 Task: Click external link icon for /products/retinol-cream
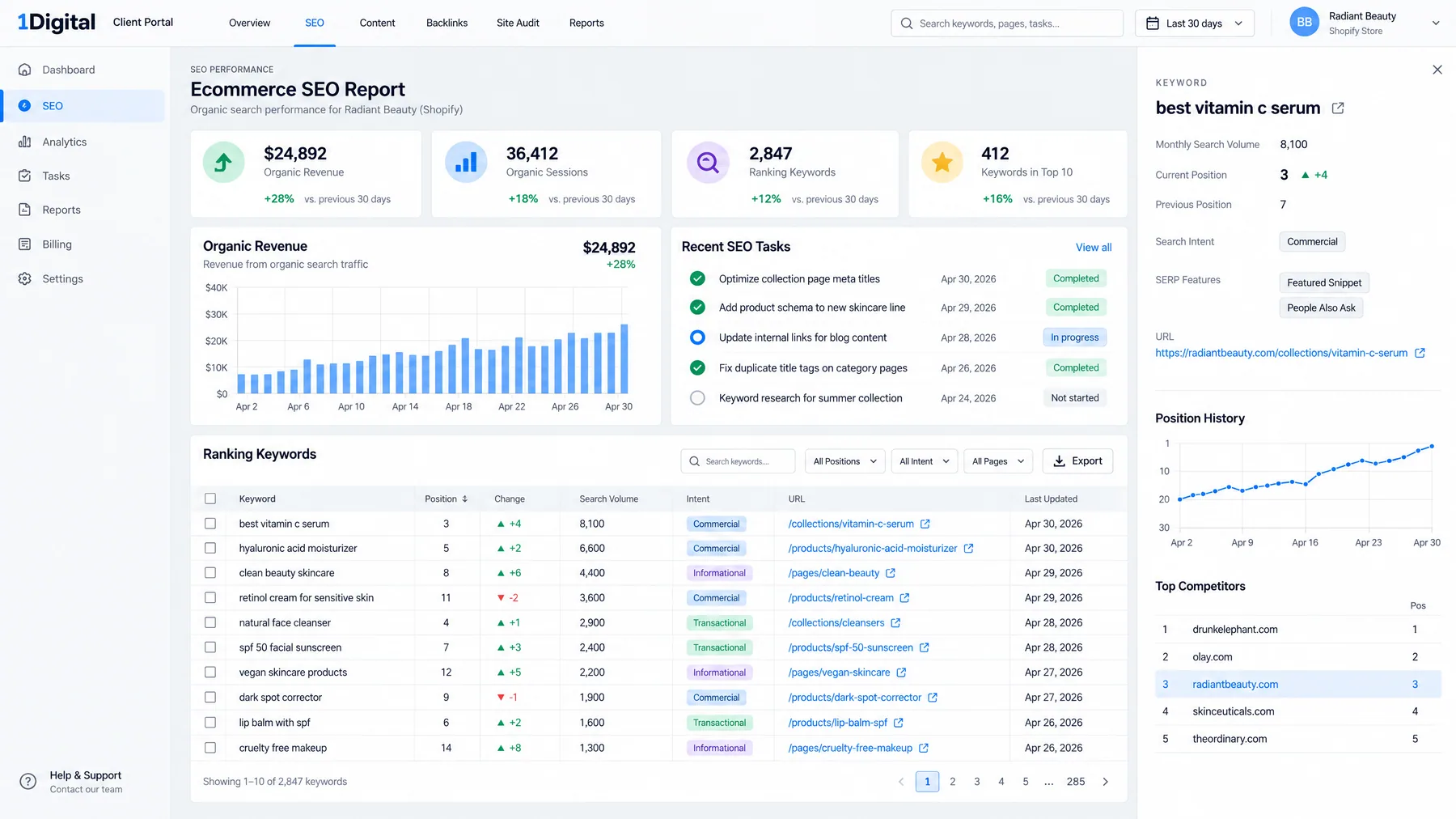pyautogui.click(x=904, y=598)
